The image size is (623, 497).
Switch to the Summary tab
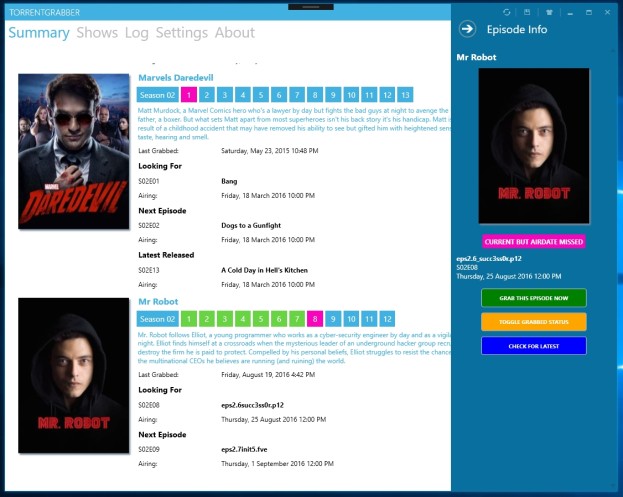coord(39,33)
